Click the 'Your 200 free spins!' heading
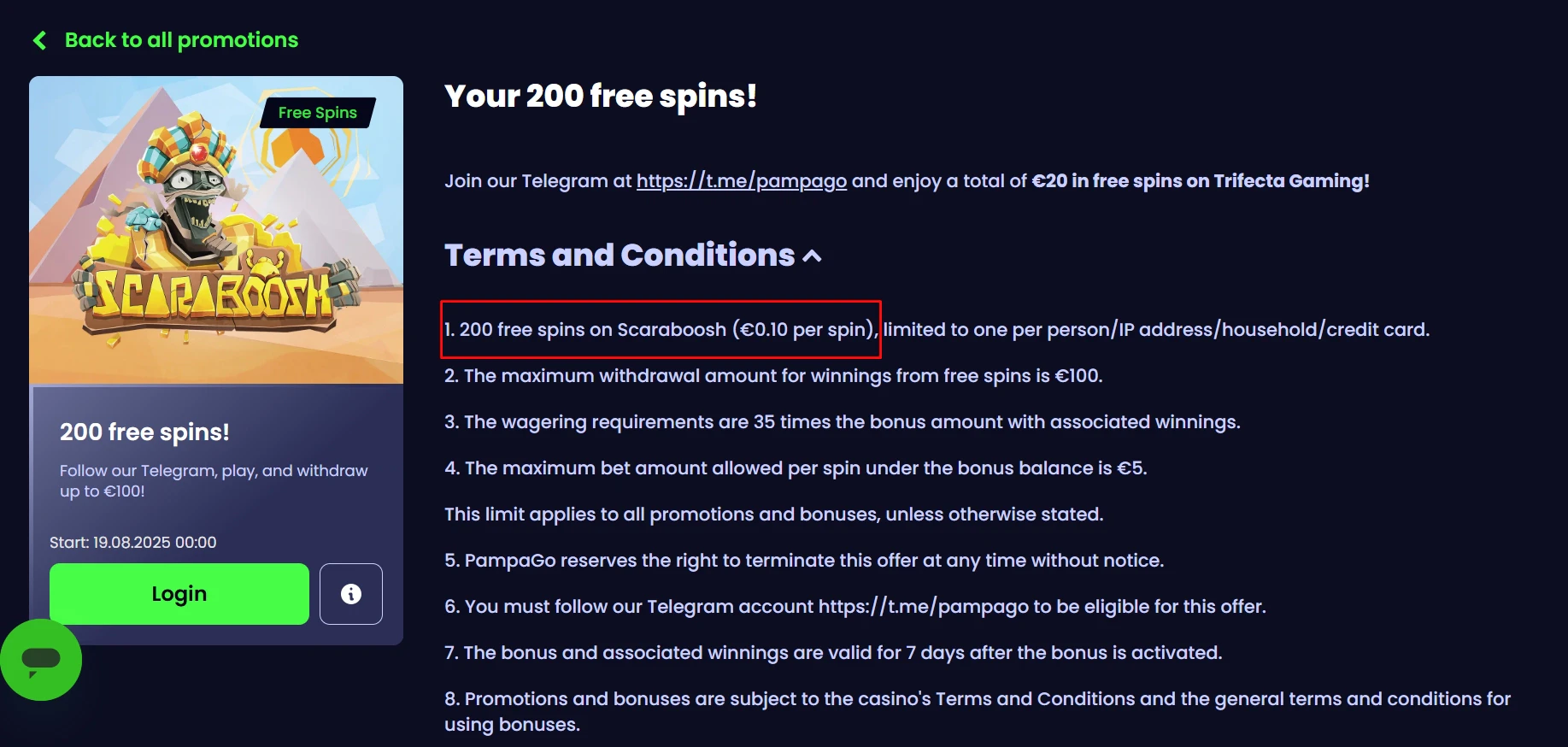 coord(601,96)
